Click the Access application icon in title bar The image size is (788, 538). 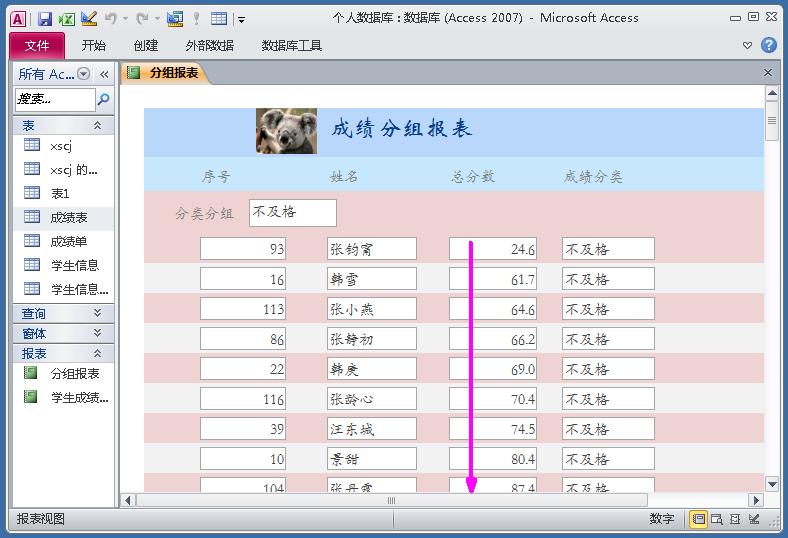pyautogui.click(x=18, y=19)
